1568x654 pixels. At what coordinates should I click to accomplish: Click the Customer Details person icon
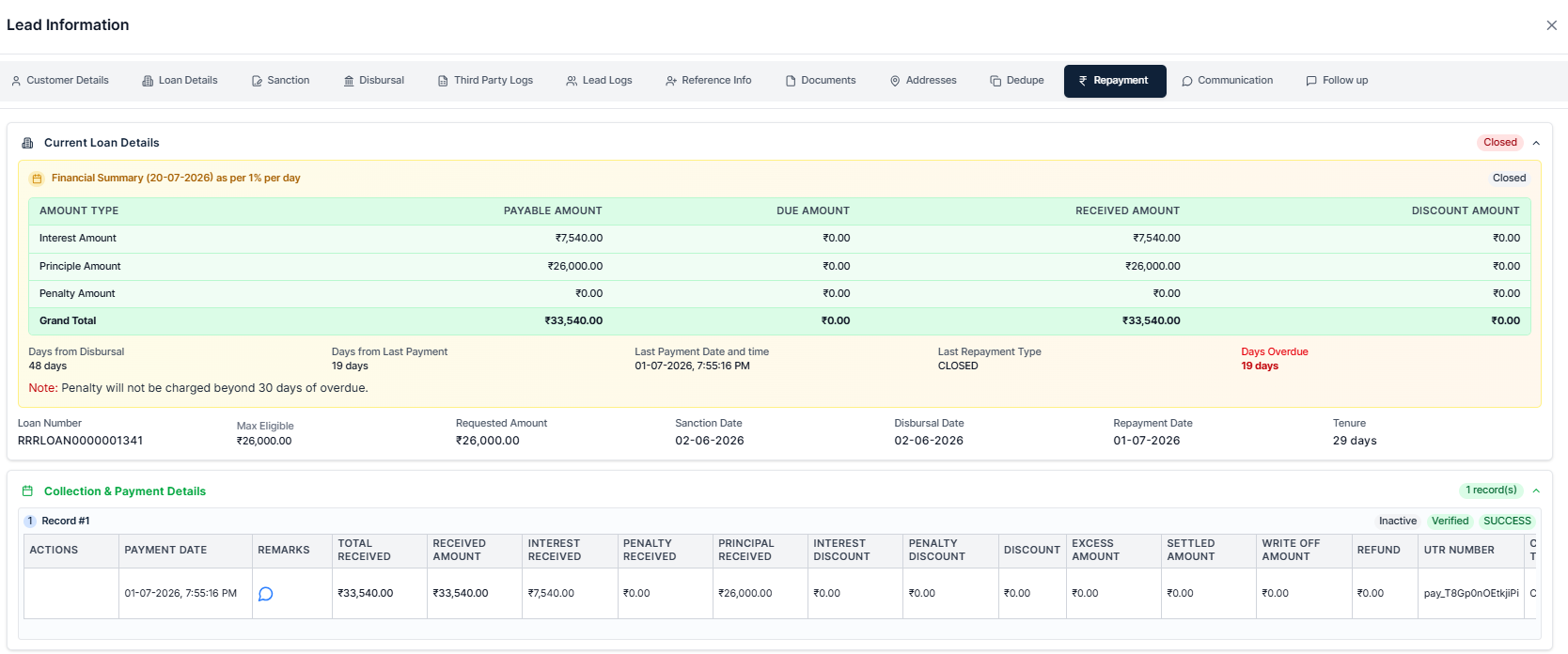pyautogui.click(x=16, y=81)
